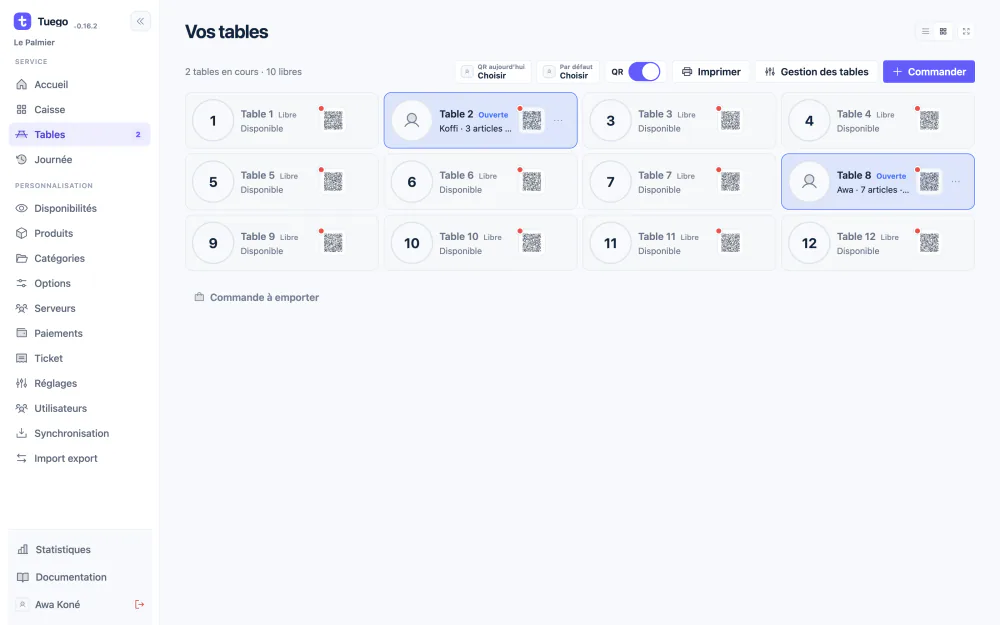Open Table 8 more options menu
Screen dimensions: 1000x625
click(x=955, y=182)
